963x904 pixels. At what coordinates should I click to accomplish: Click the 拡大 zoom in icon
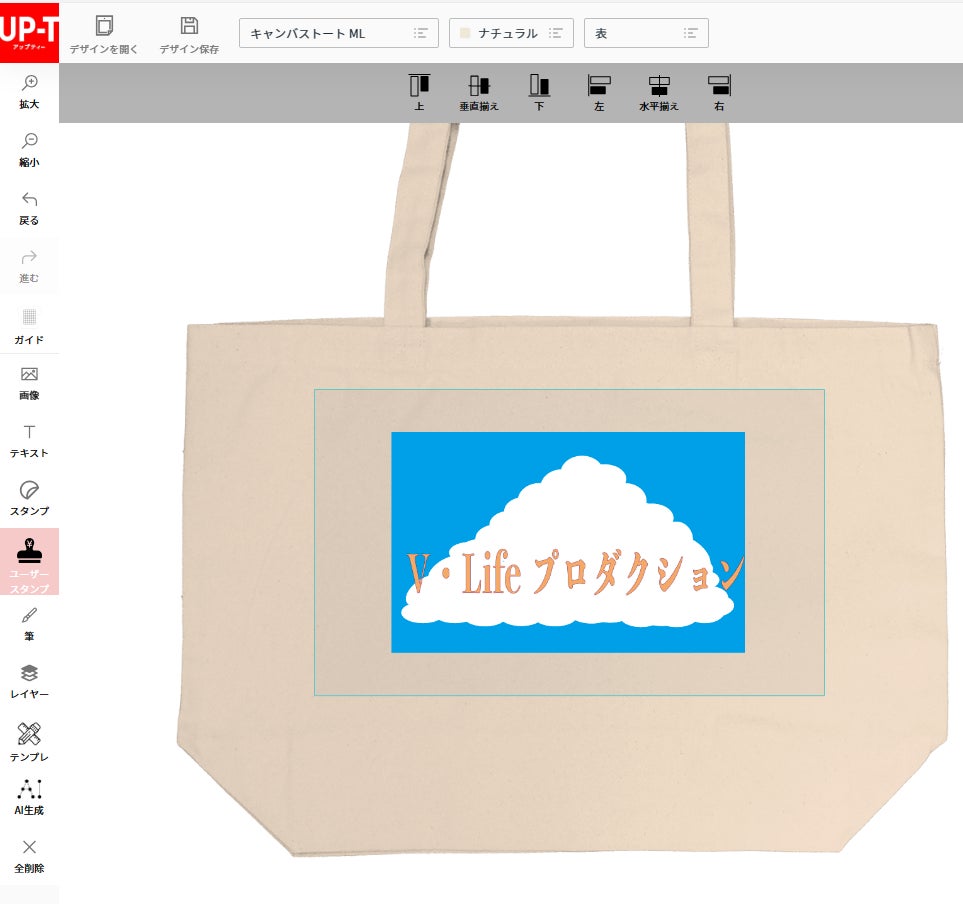click(29, 90)
